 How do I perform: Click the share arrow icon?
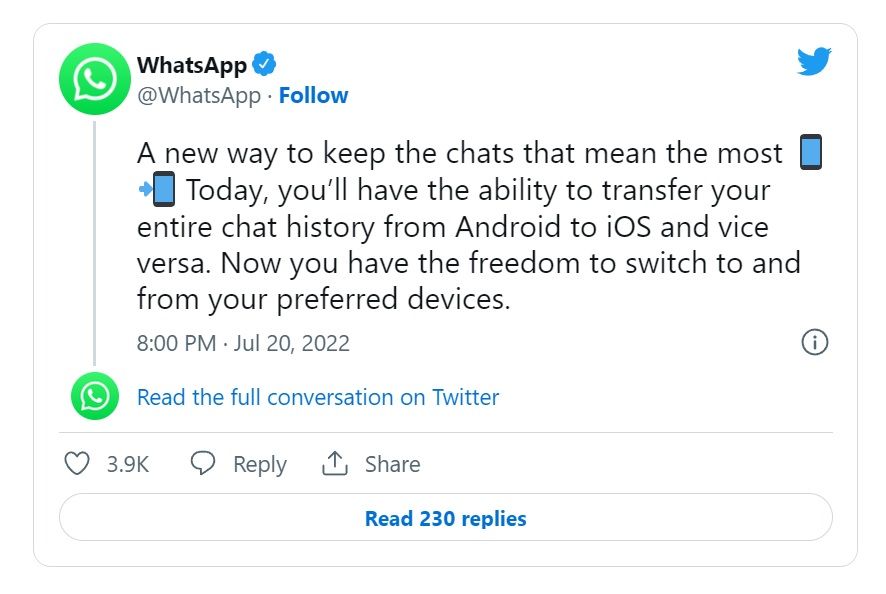coord(334,464)
